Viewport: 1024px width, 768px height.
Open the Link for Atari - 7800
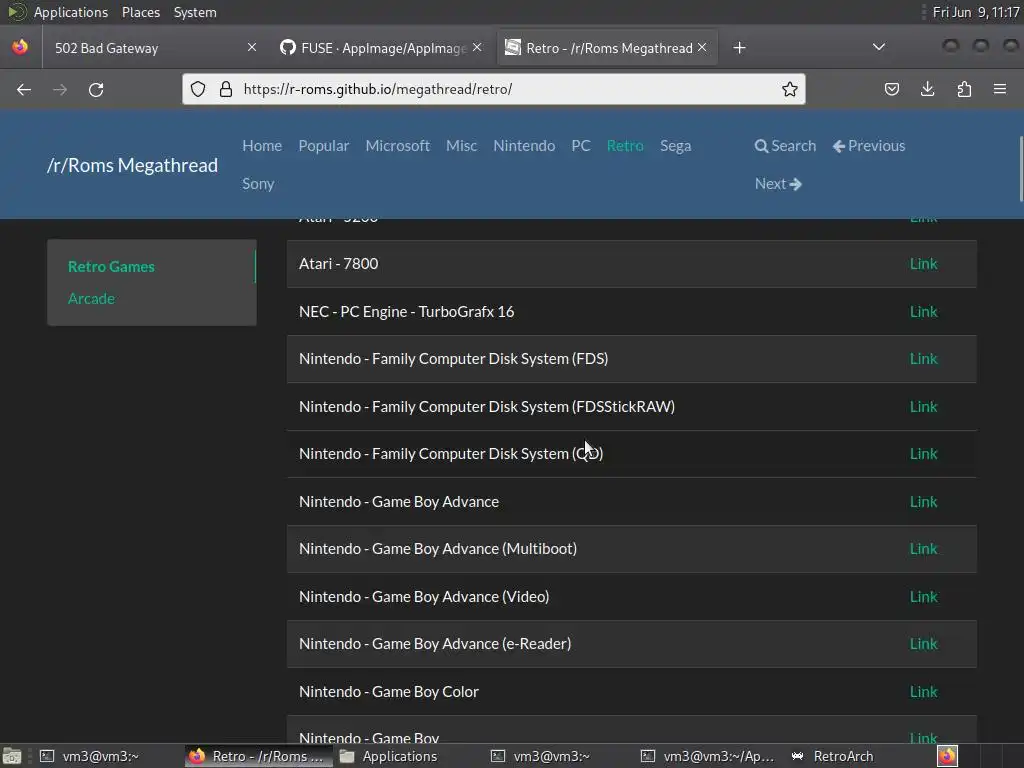click(923, 264)
